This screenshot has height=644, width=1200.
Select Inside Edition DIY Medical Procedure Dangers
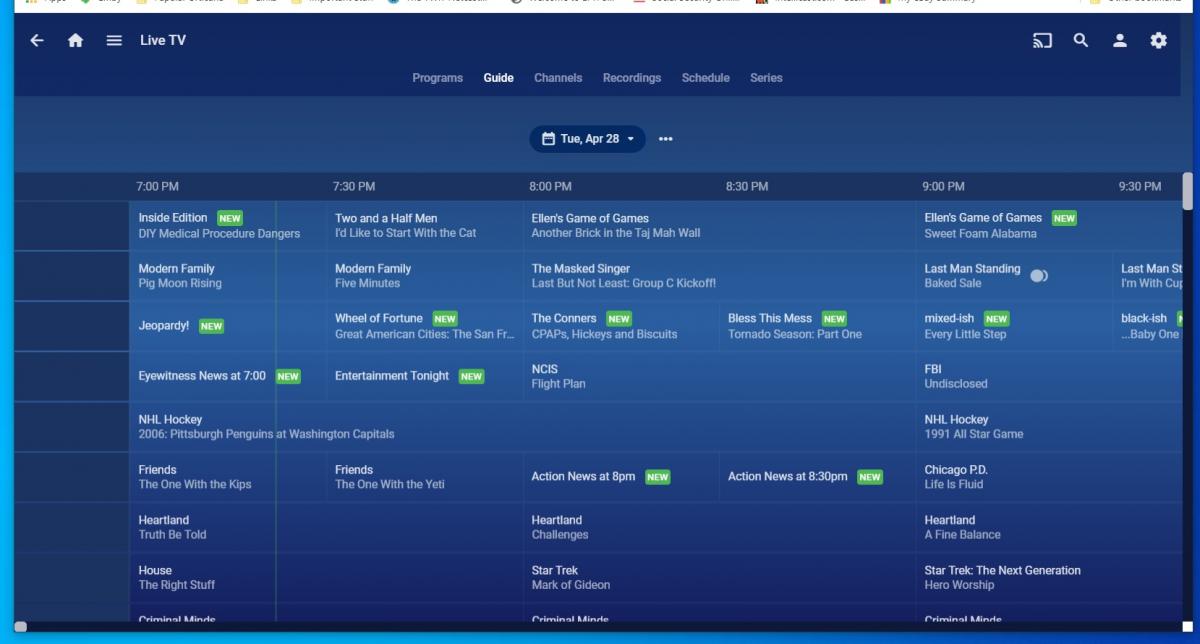tap(227, 226)
